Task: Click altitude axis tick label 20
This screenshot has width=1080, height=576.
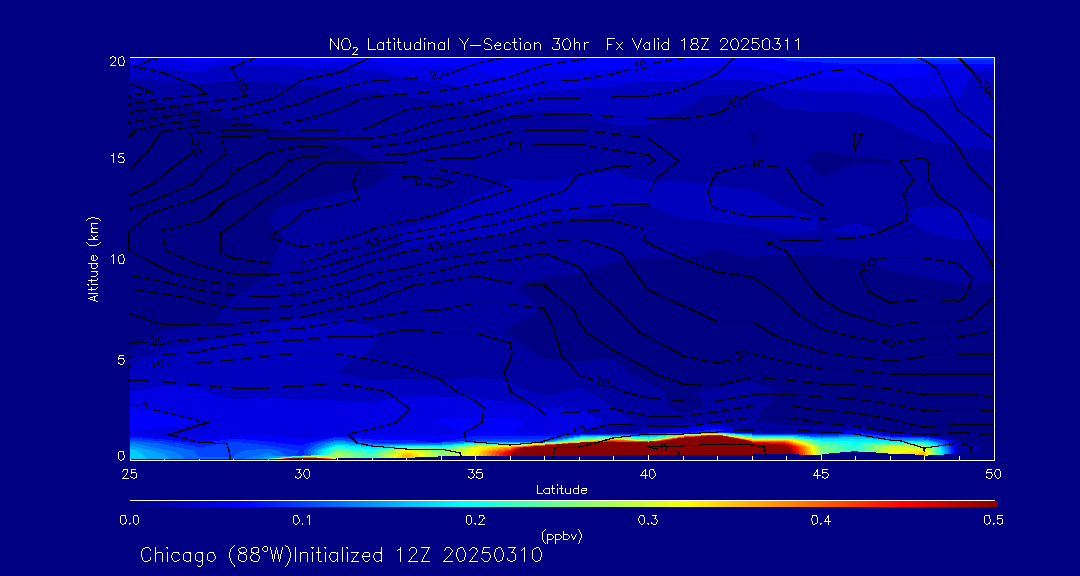Action: coord(117,60)
